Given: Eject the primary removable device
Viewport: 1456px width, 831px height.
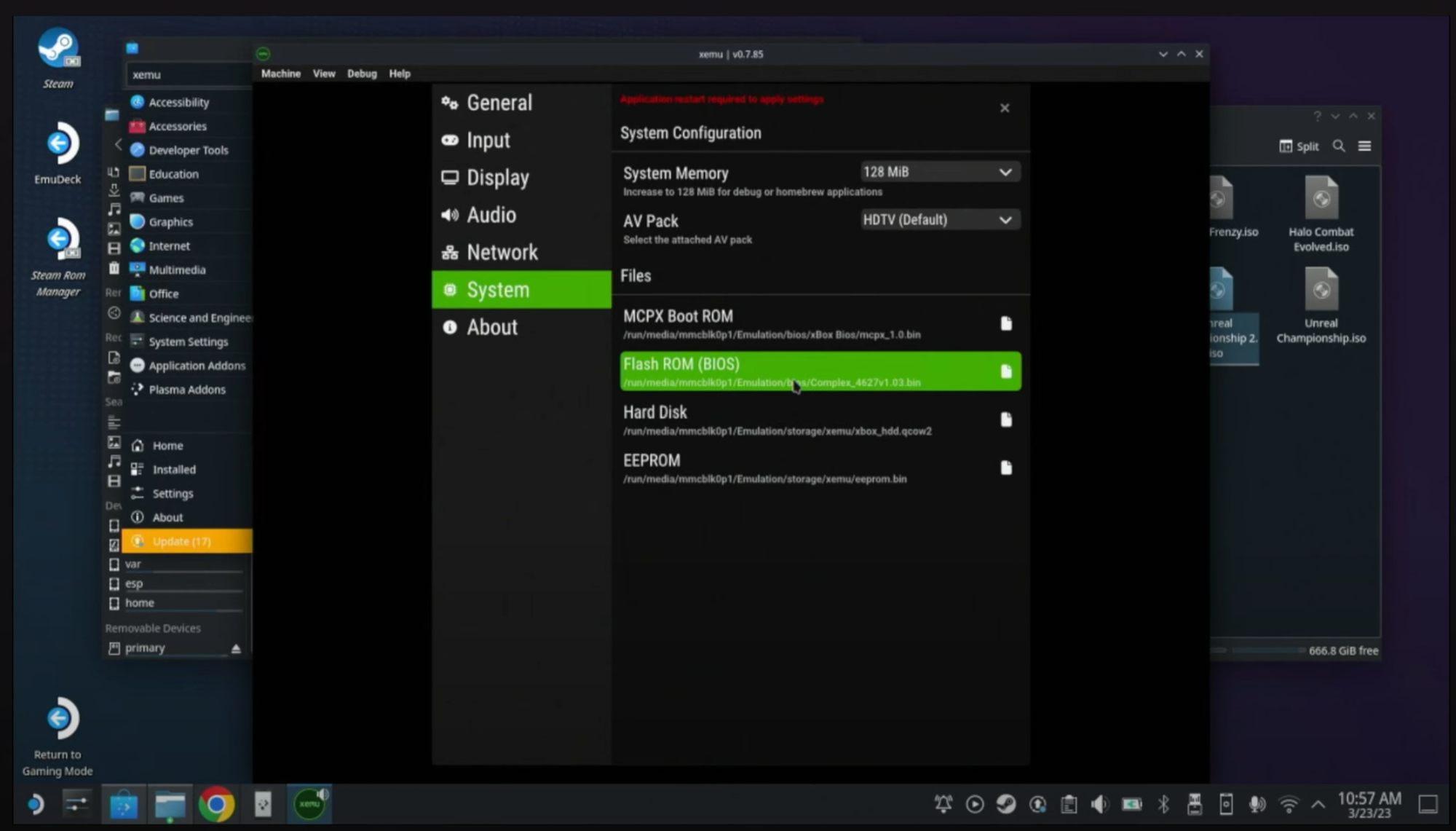Looking at the screenshot, I should click(236, 648).
